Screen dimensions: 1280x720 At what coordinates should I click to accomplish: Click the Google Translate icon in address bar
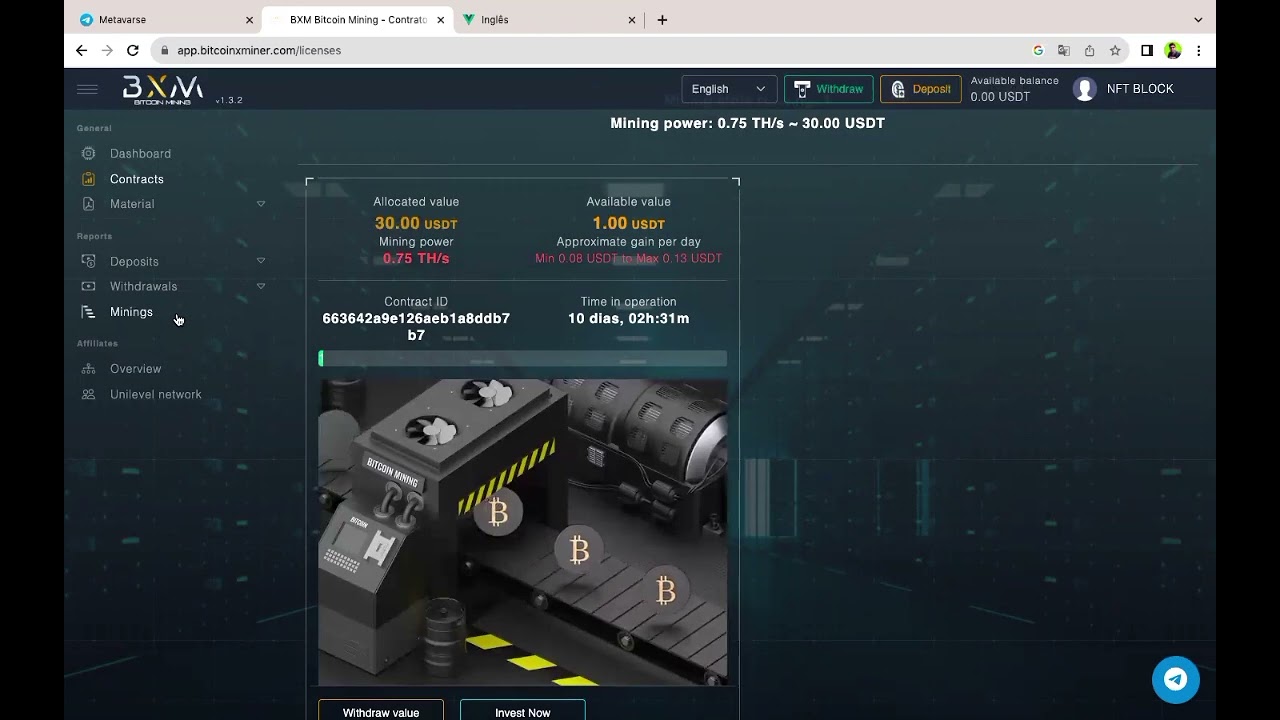(x=1064, y=50)
